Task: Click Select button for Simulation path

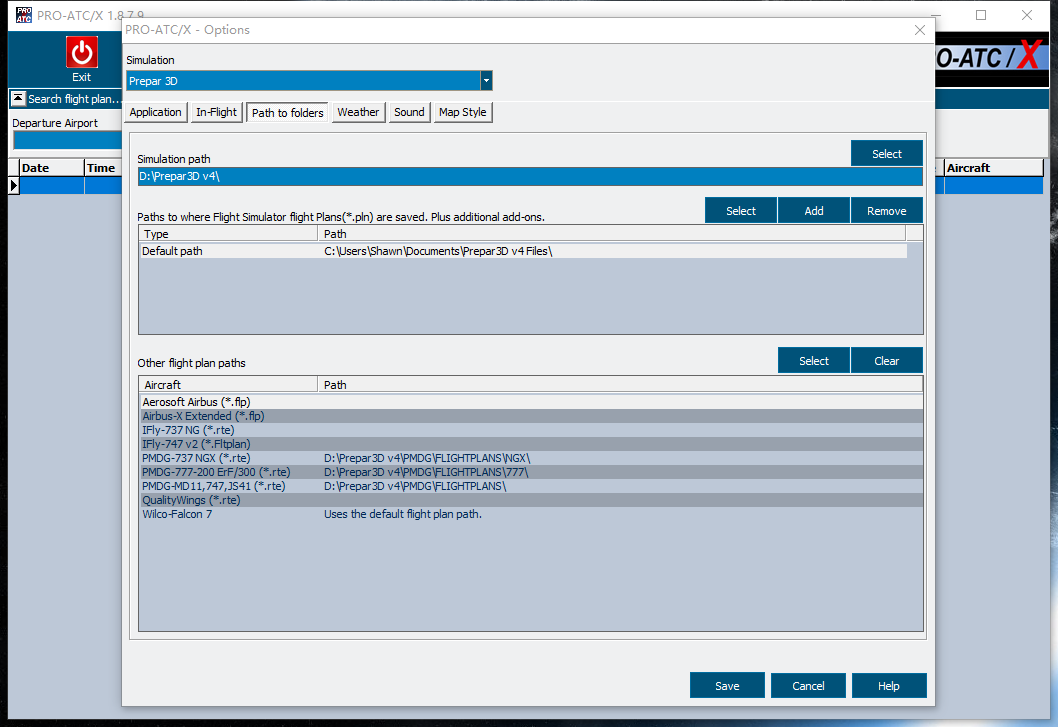Action: tap(886, 154)
